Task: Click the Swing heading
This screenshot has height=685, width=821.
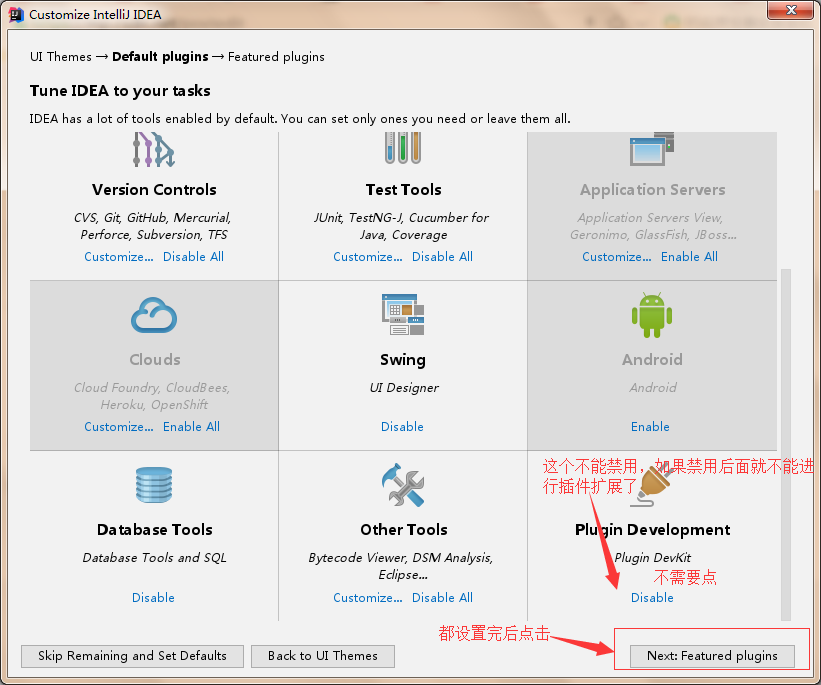Action: [x=403, y=360]
